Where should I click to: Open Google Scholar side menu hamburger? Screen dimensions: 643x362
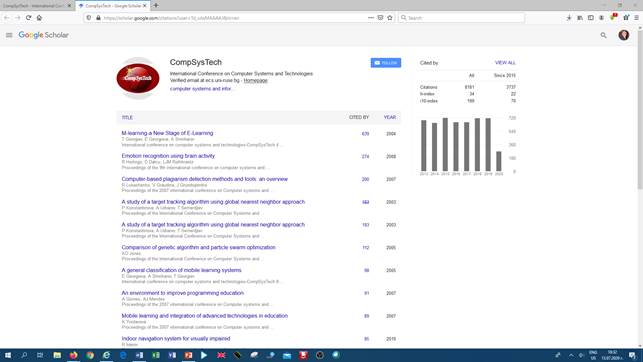(x=9, y=35)
